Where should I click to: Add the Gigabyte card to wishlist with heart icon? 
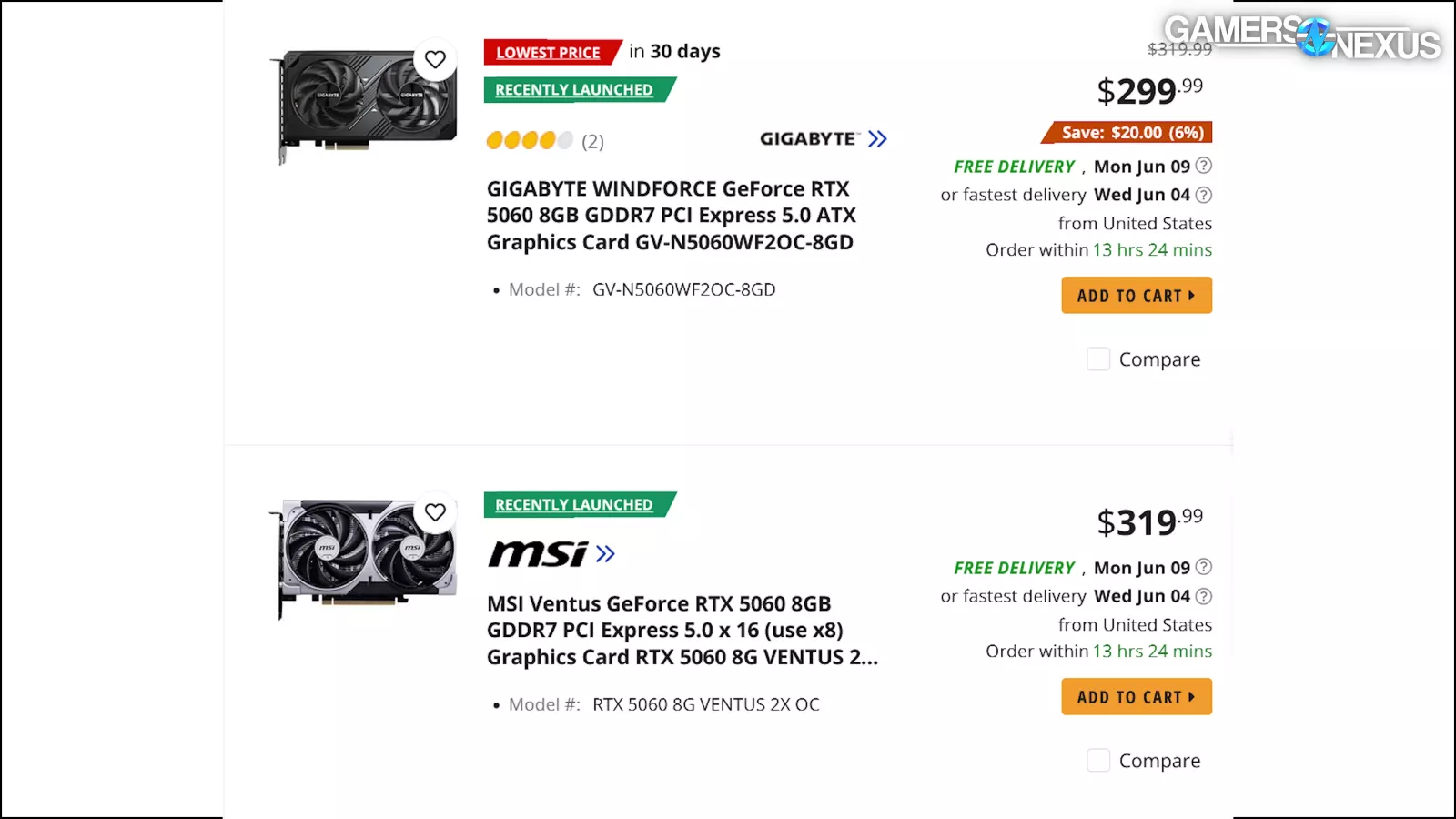coord(435,59)
